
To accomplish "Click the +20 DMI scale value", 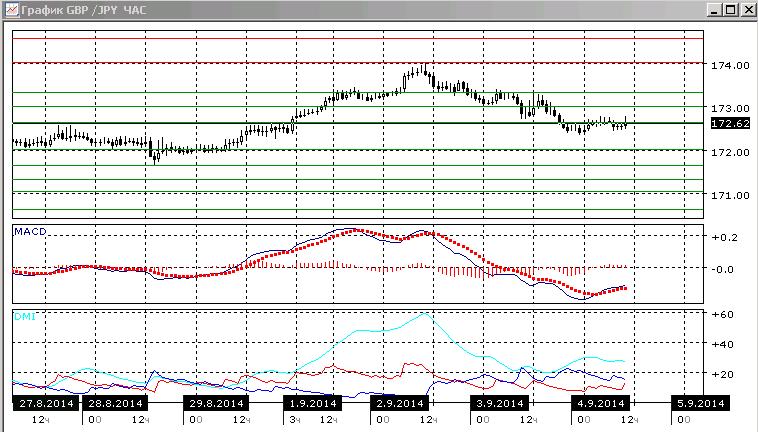I will (x=722, y=374).
